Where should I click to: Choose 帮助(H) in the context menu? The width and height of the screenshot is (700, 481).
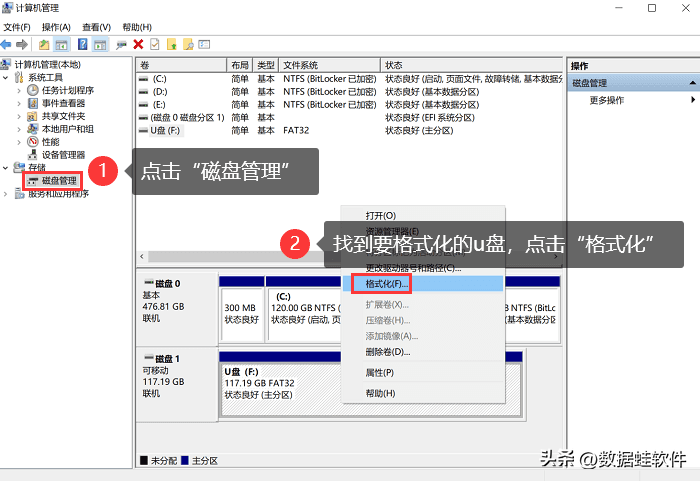point(423,393)
